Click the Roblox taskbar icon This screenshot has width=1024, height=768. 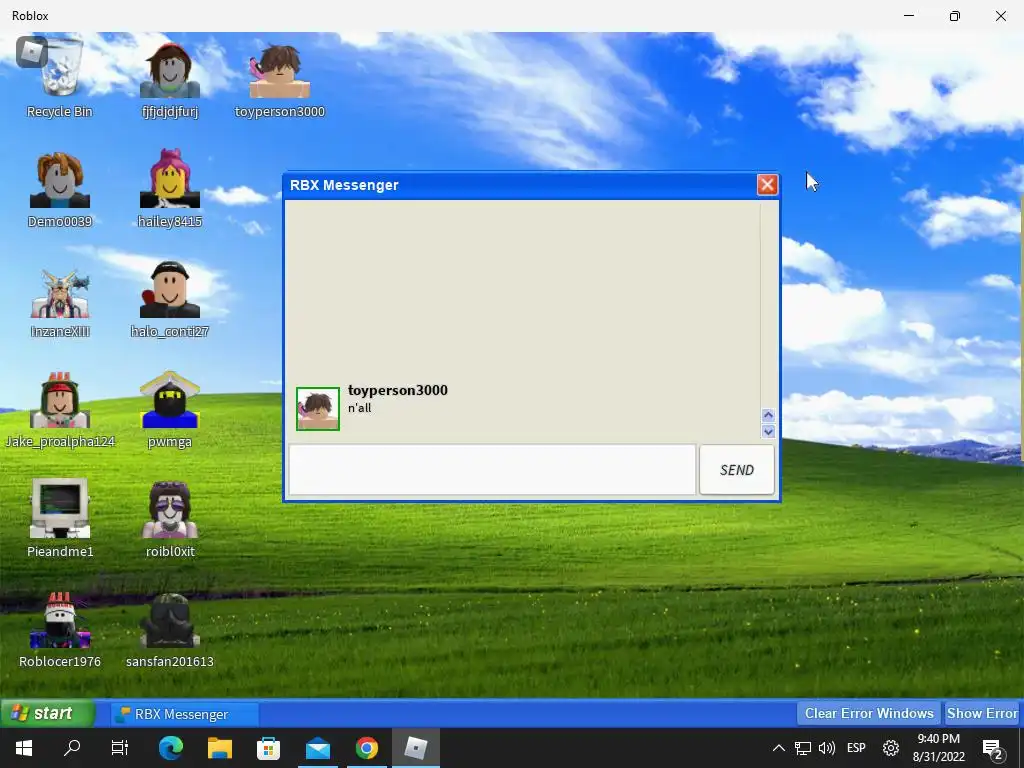416,748
